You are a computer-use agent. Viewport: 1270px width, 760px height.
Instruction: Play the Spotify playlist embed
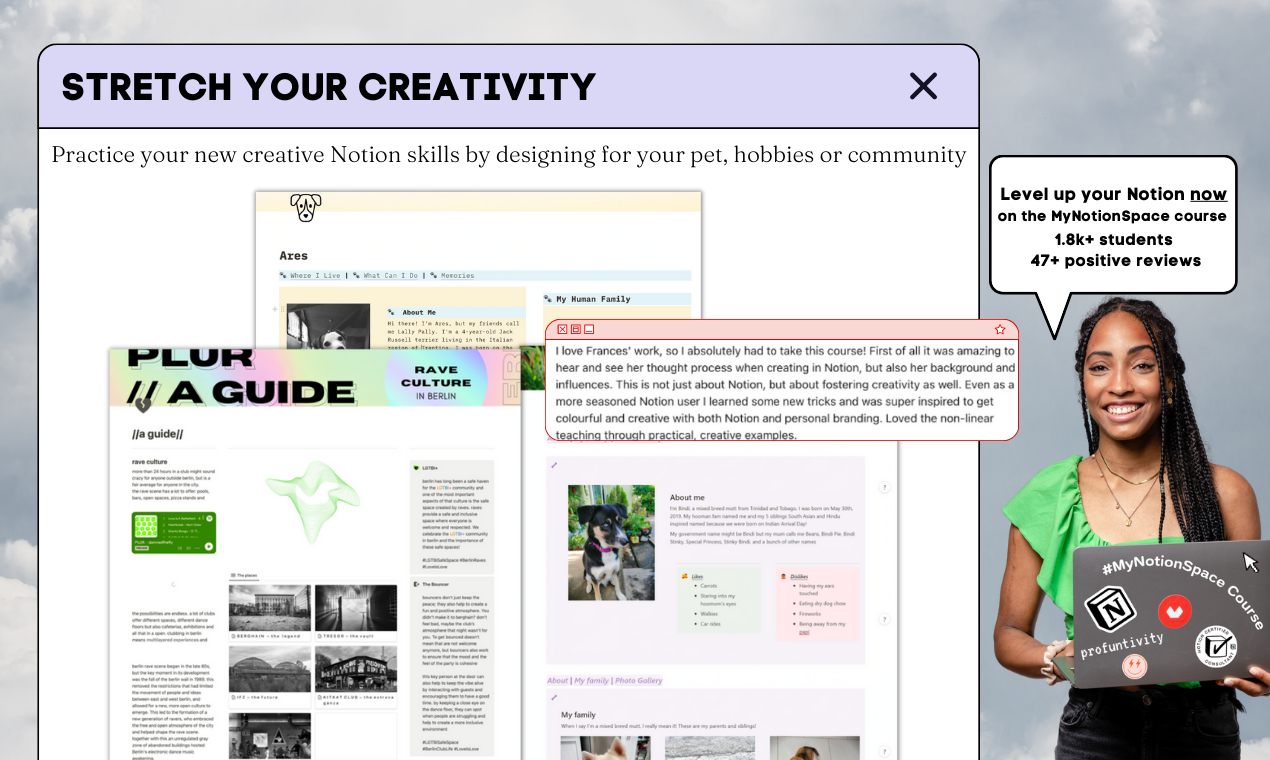tap(208, 546)
